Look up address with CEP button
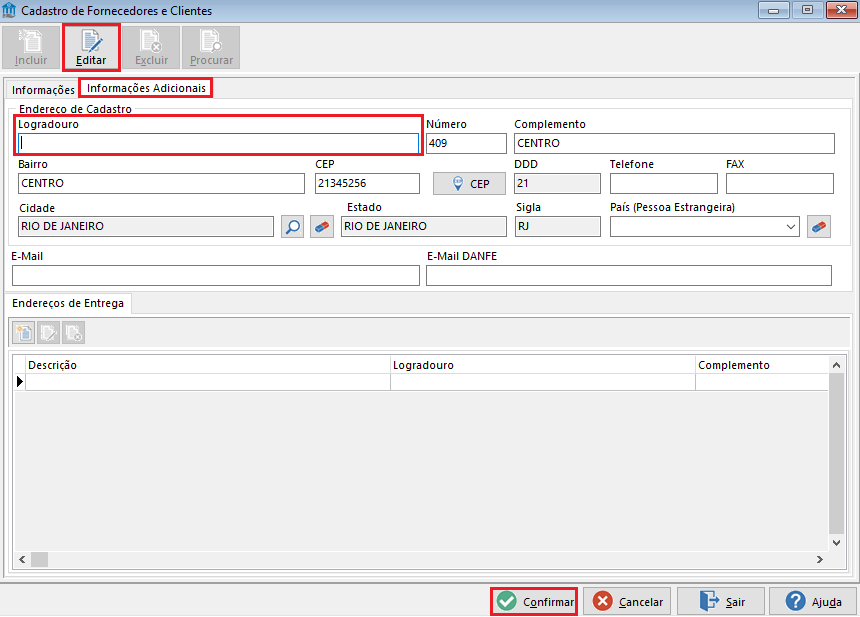This screenshot has height=617, width=860. point(469,184)
